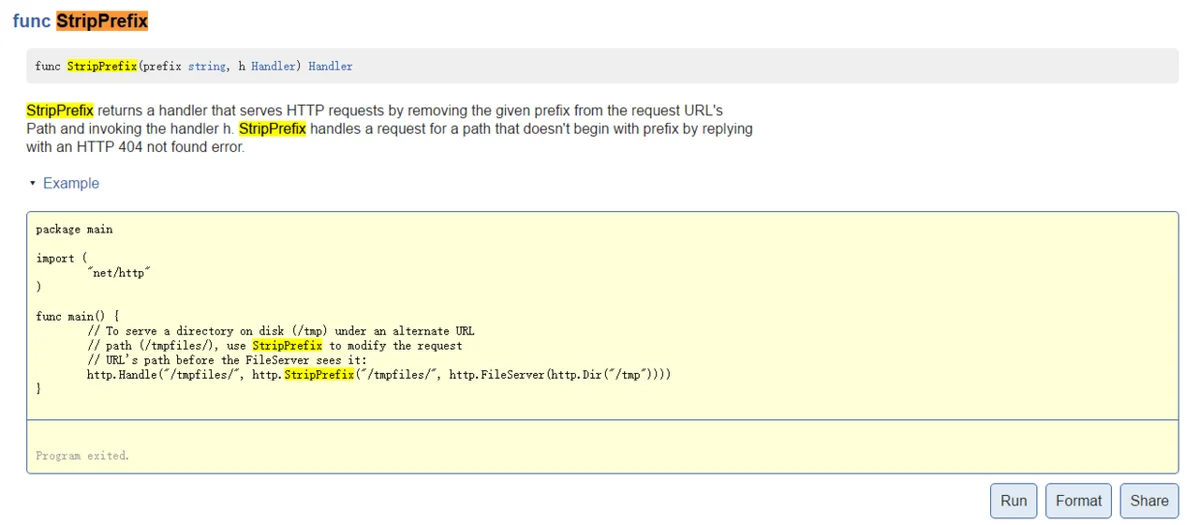Click the first StripPrefix word in description
This screenshot has height=525, width=1200.
60,110
